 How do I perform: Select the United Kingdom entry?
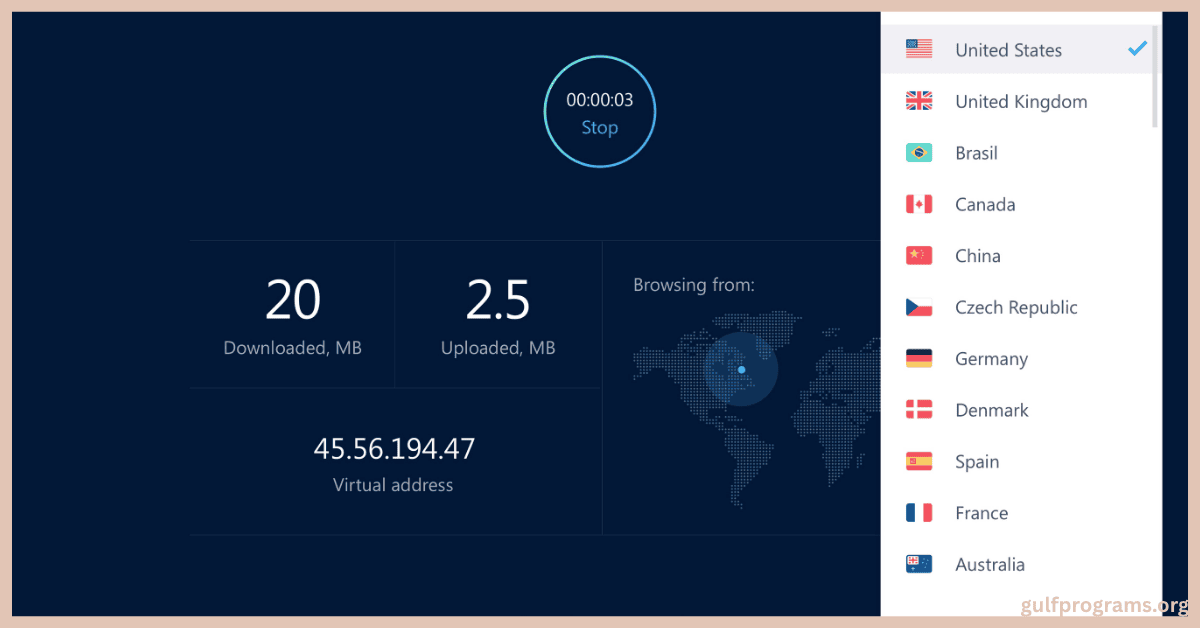click(x=1020, y=100)
